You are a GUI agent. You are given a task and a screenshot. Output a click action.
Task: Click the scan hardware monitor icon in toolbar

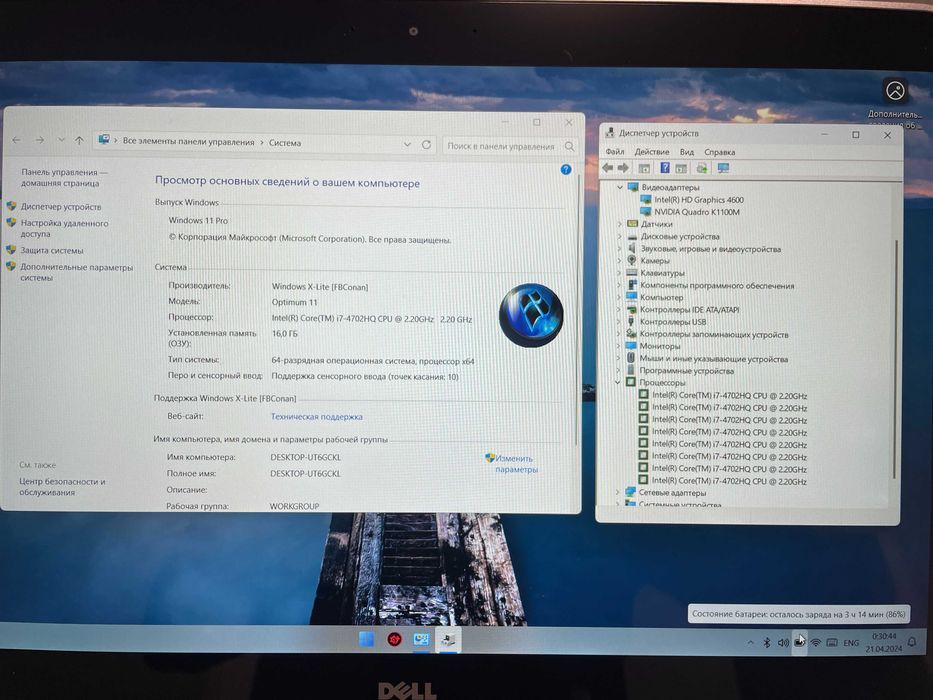[723, 168]
